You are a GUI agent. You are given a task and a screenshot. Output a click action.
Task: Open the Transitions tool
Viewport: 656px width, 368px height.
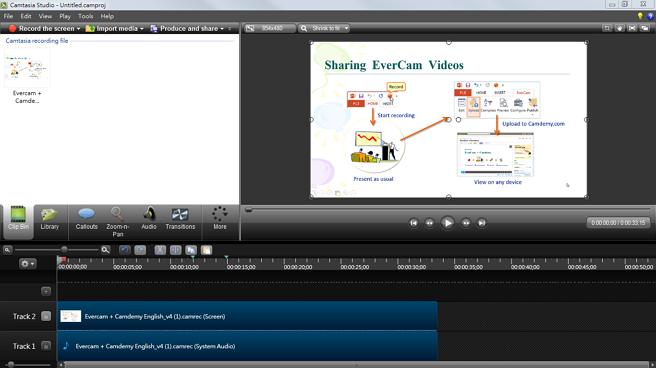[x=180, y=219]
